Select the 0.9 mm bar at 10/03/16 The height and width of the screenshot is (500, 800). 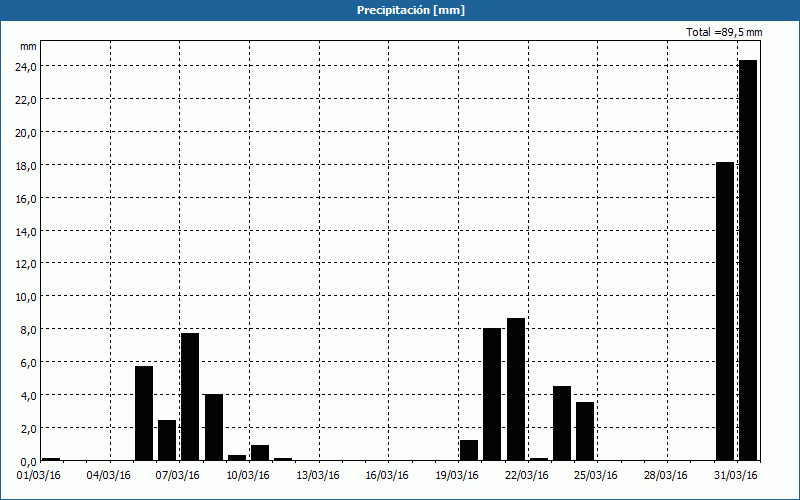(x=260, y=453)
